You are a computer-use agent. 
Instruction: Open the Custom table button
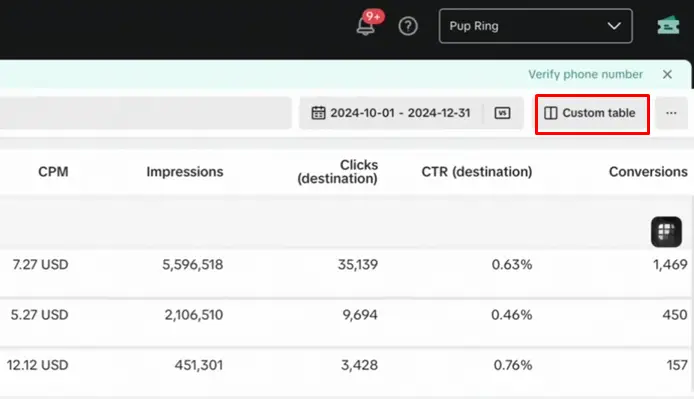(x=592, y=113)
